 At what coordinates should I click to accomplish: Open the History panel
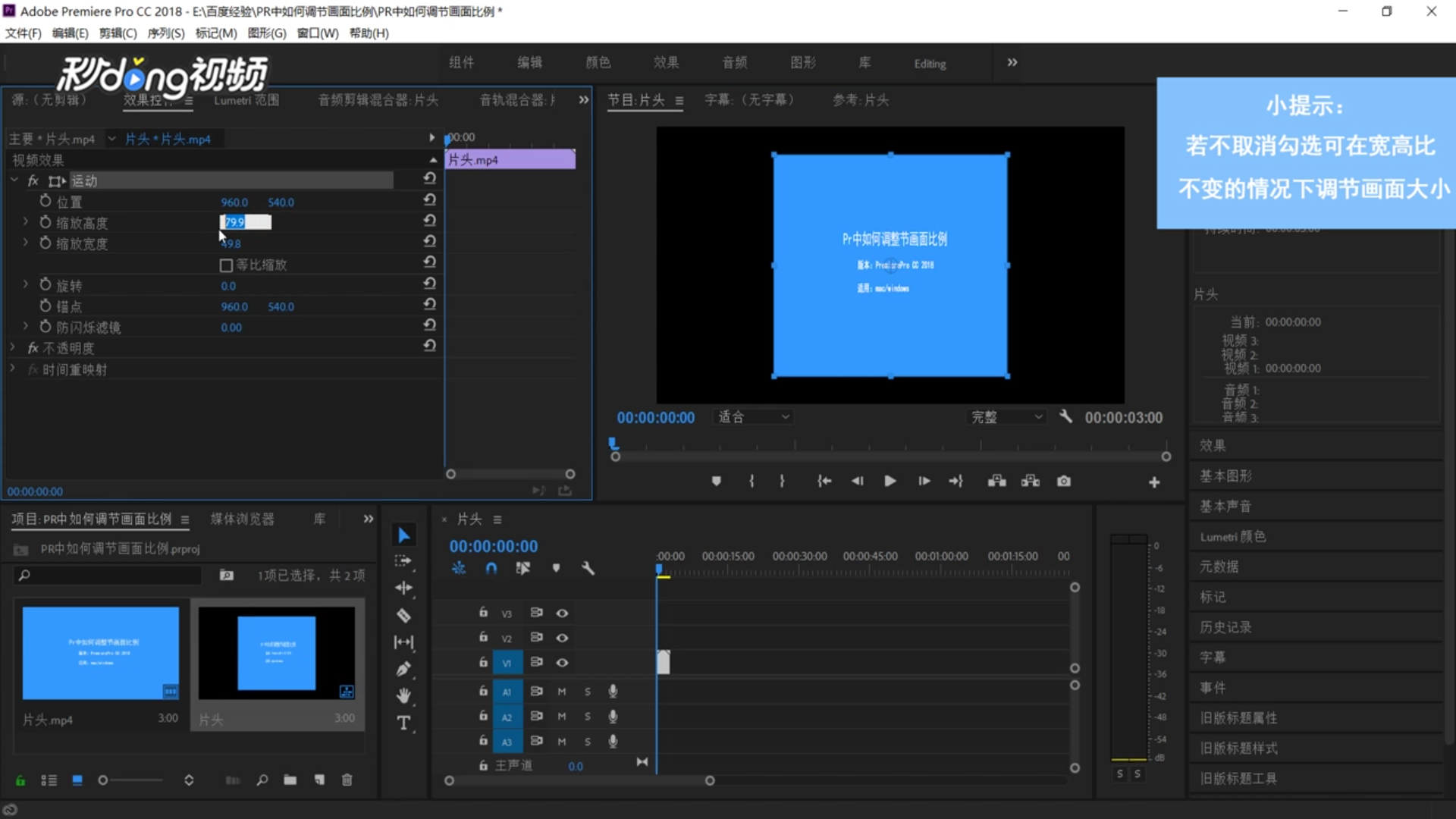point(1225,627)
